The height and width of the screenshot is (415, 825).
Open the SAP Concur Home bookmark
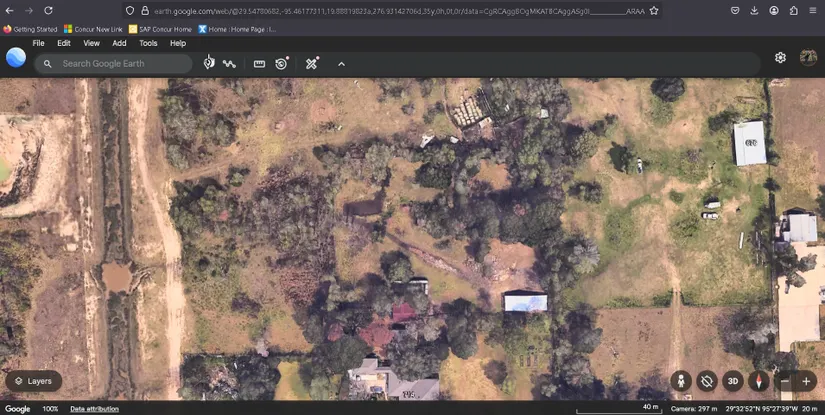[x=160, y=29]
